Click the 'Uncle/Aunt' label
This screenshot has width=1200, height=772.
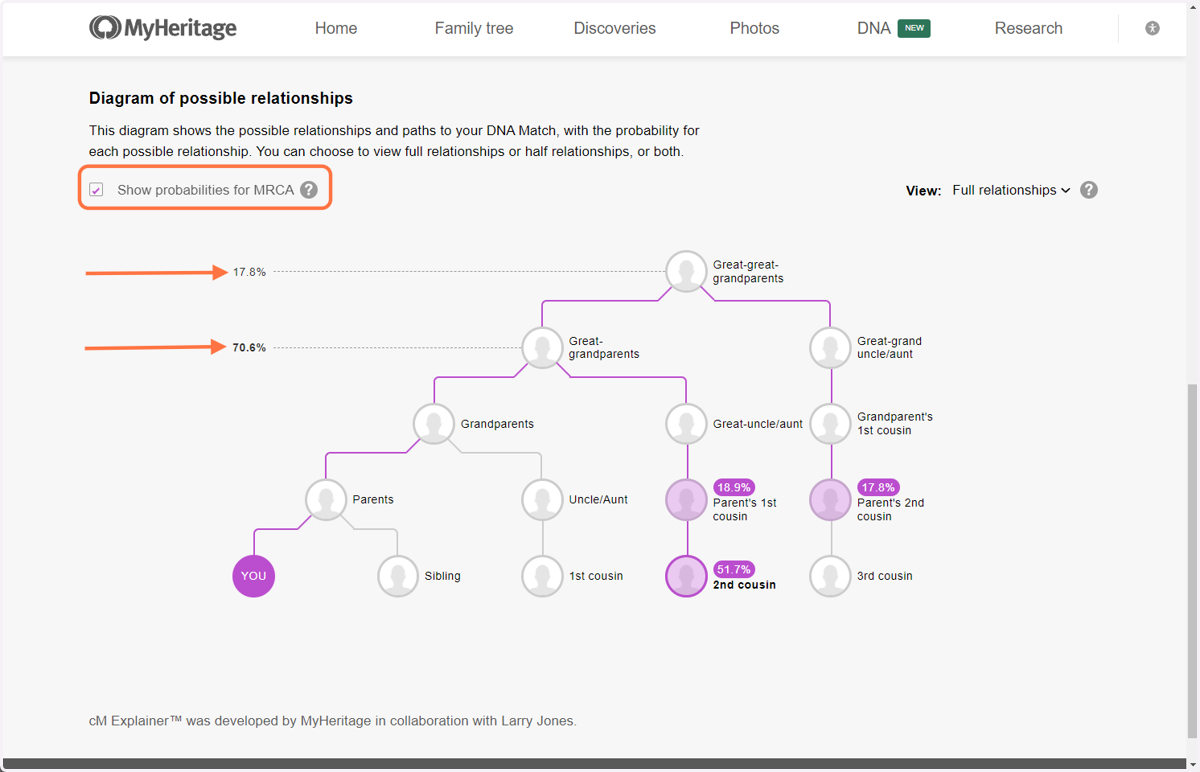pos(599,500)
